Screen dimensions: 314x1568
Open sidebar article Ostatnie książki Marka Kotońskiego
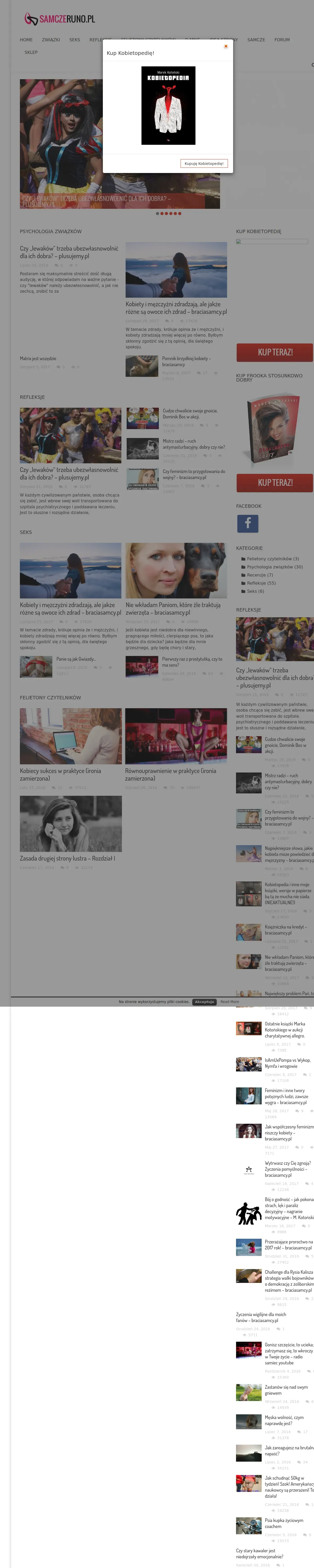[285, 1030]
